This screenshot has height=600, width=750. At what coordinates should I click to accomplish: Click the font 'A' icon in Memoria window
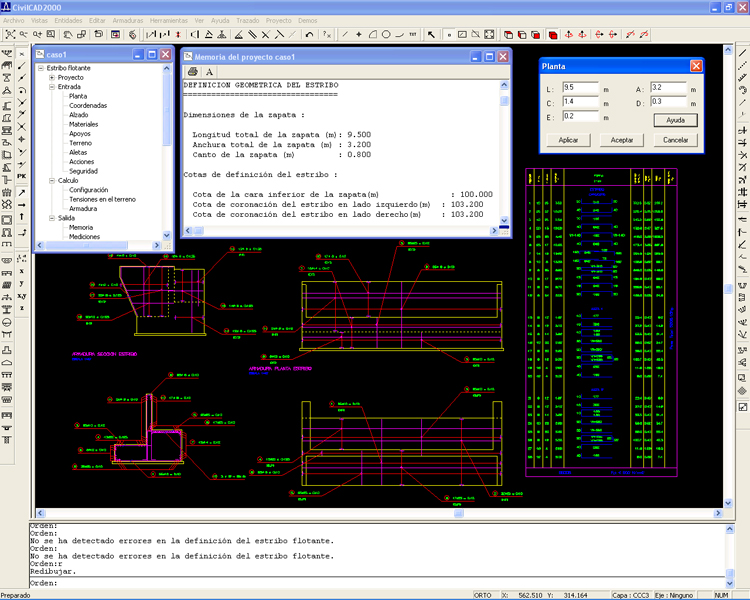210,71
